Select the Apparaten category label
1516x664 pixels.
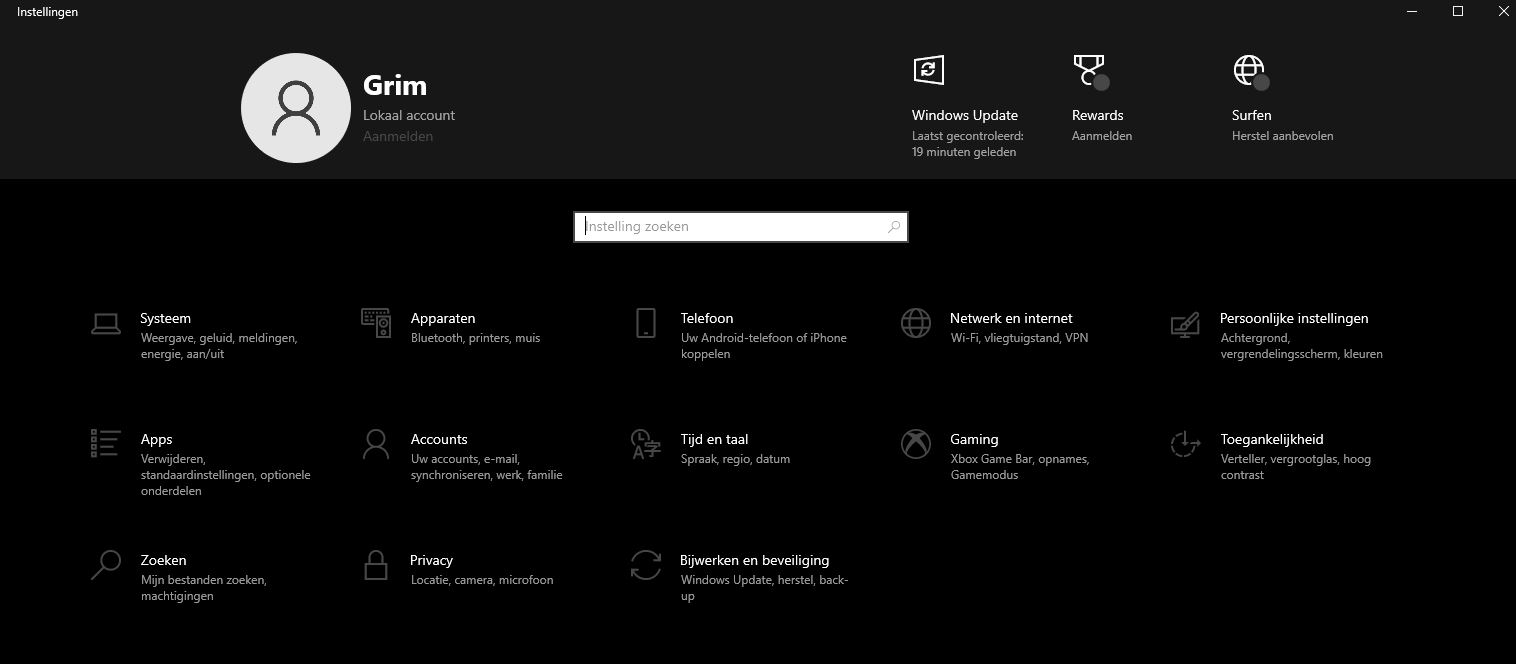tap(443, 318)
